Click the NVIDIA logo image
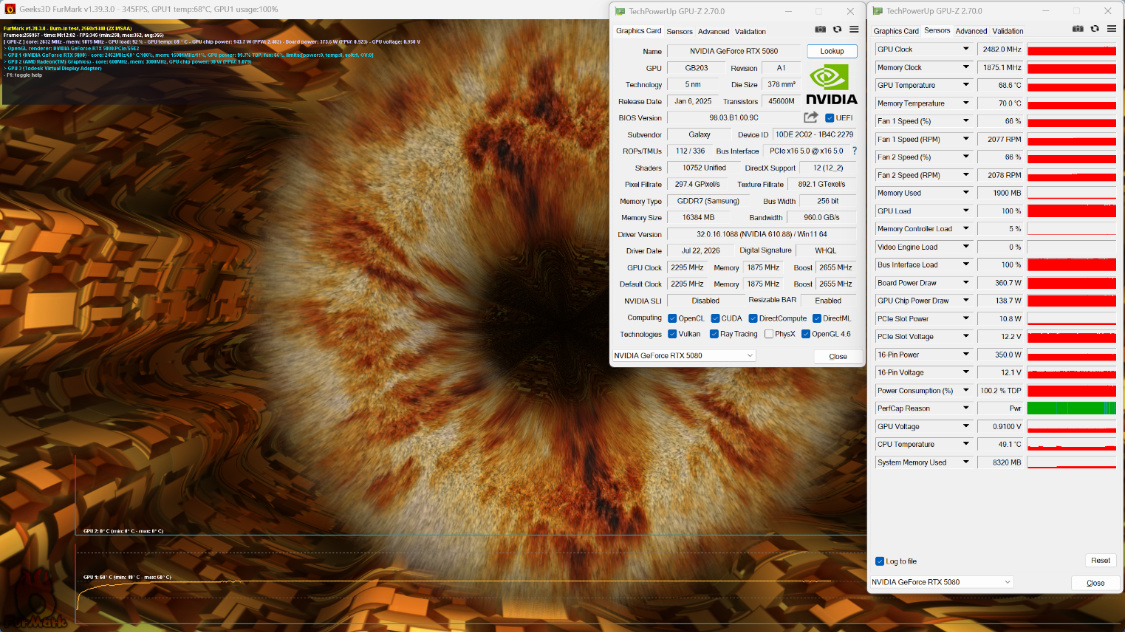The image size is (1125, 632). tap(832, 85)
